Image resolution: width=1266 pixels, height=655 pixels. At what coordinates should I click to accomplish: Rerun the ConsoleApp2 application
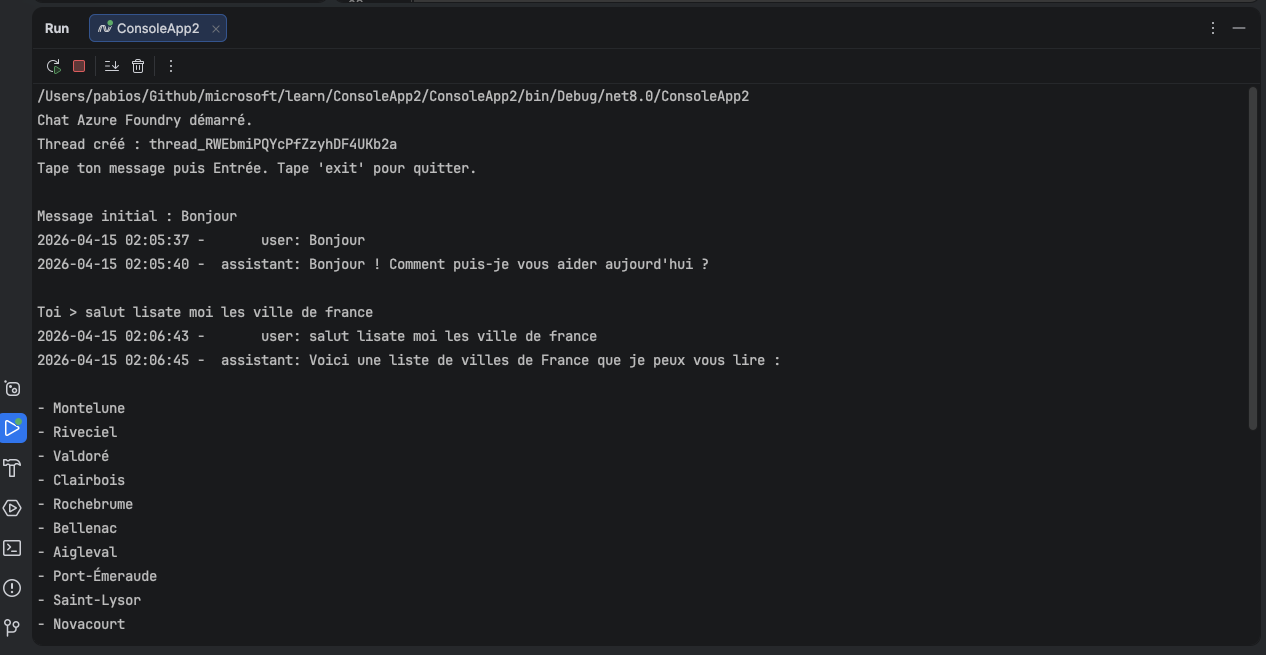coord(53,66)
